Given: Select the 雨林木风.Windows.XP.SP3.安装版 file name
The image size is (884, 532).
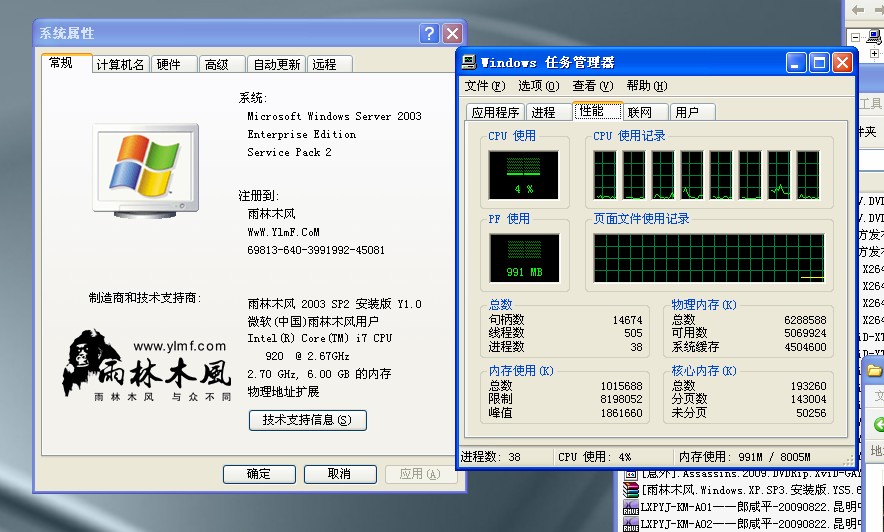Looking at the screenshot, I should pyautogui.click(x=751, y=490).
